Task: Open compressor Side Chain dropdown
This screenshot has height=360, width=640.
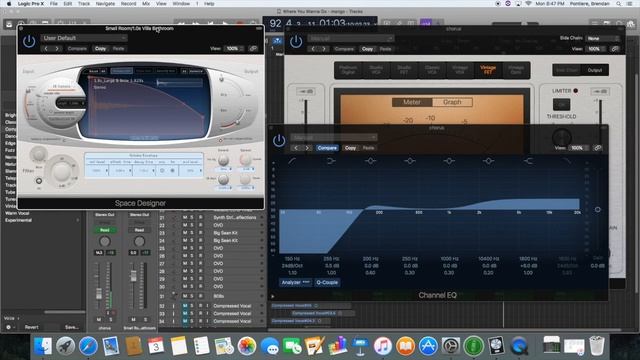Action: coord(602,38)
